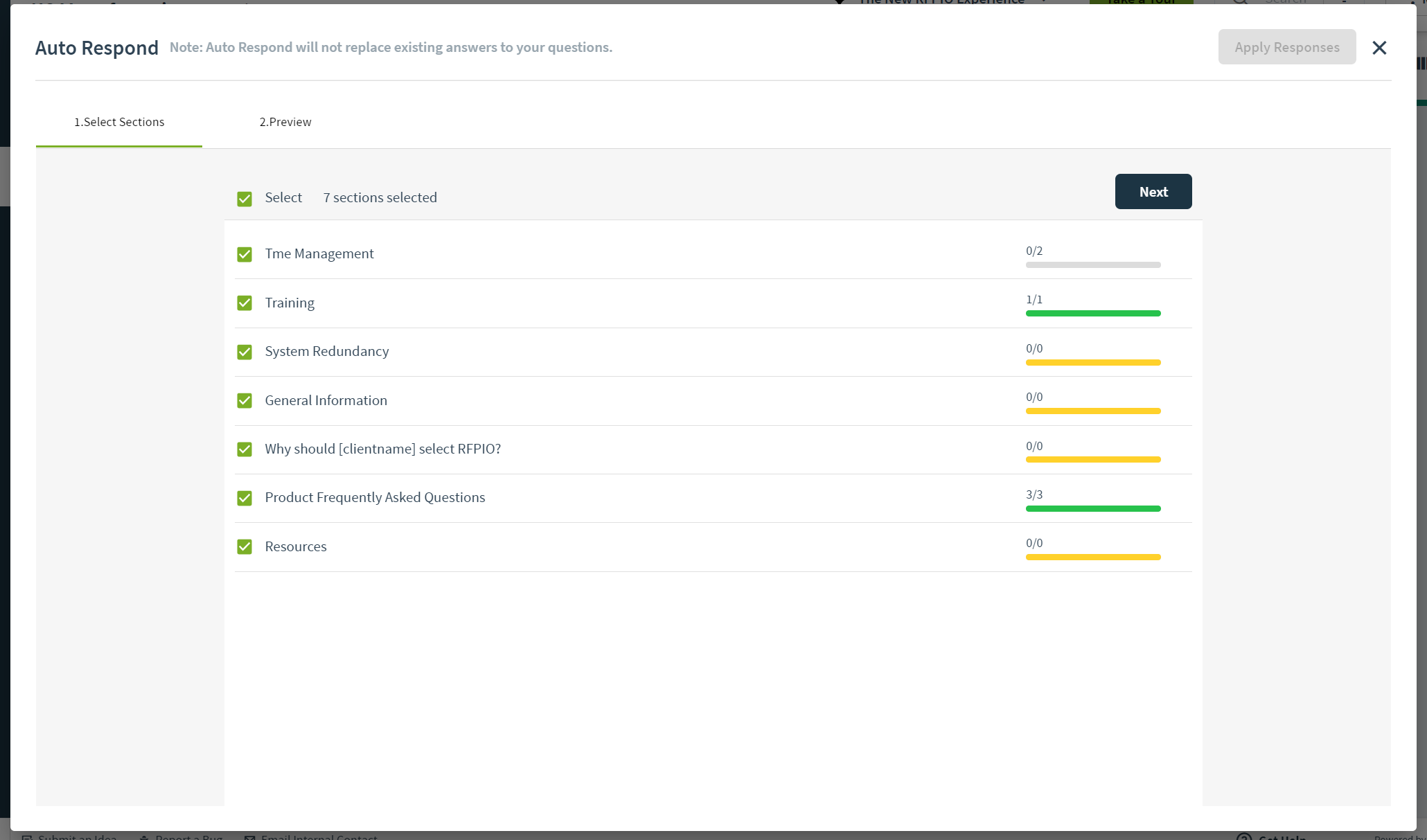Click the Auto Respond note text
Image resolution: width=1427 pixels, height=840 pixels.
(391, 47)
